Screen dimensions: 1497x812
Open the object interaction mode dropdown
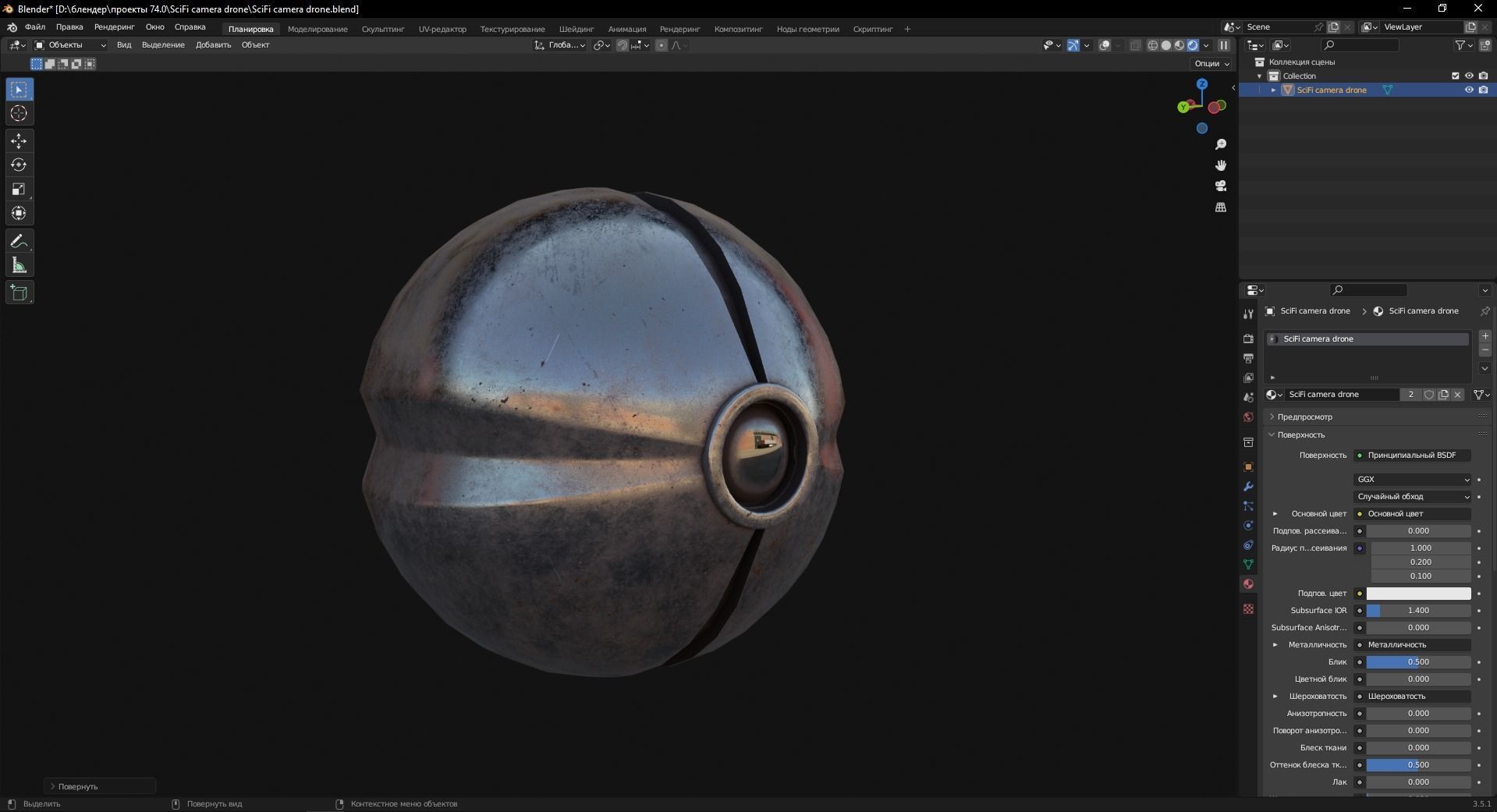click(x=70, y=45)
